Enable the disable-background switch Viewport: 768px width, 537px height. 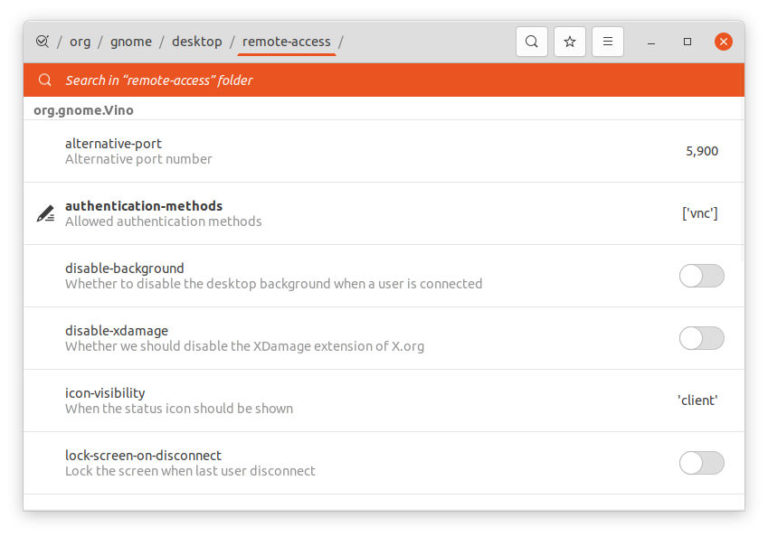click(x=701, y=276)
